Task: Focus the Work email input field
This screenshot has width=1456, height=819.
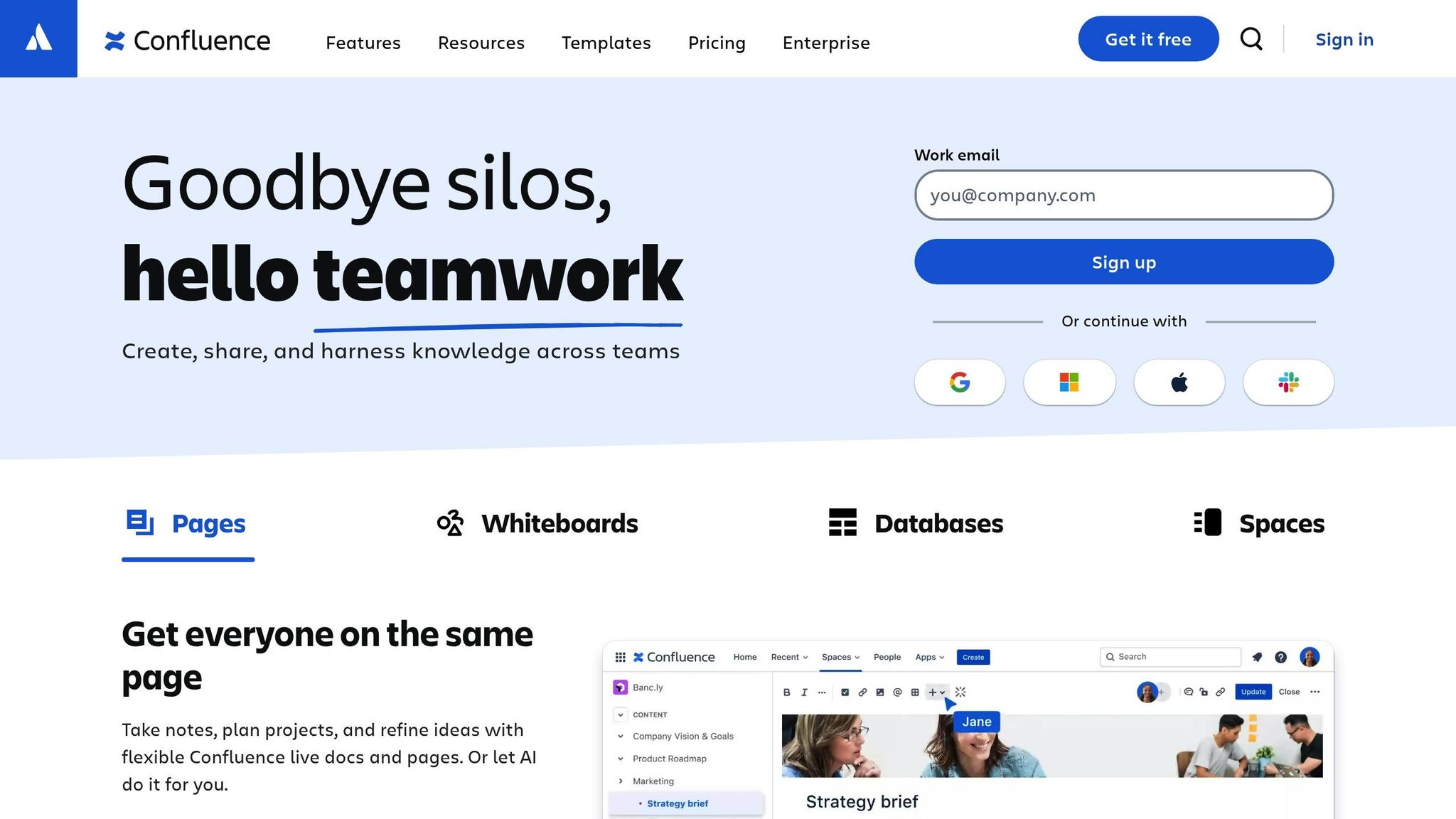Action: coord(1123,195)
